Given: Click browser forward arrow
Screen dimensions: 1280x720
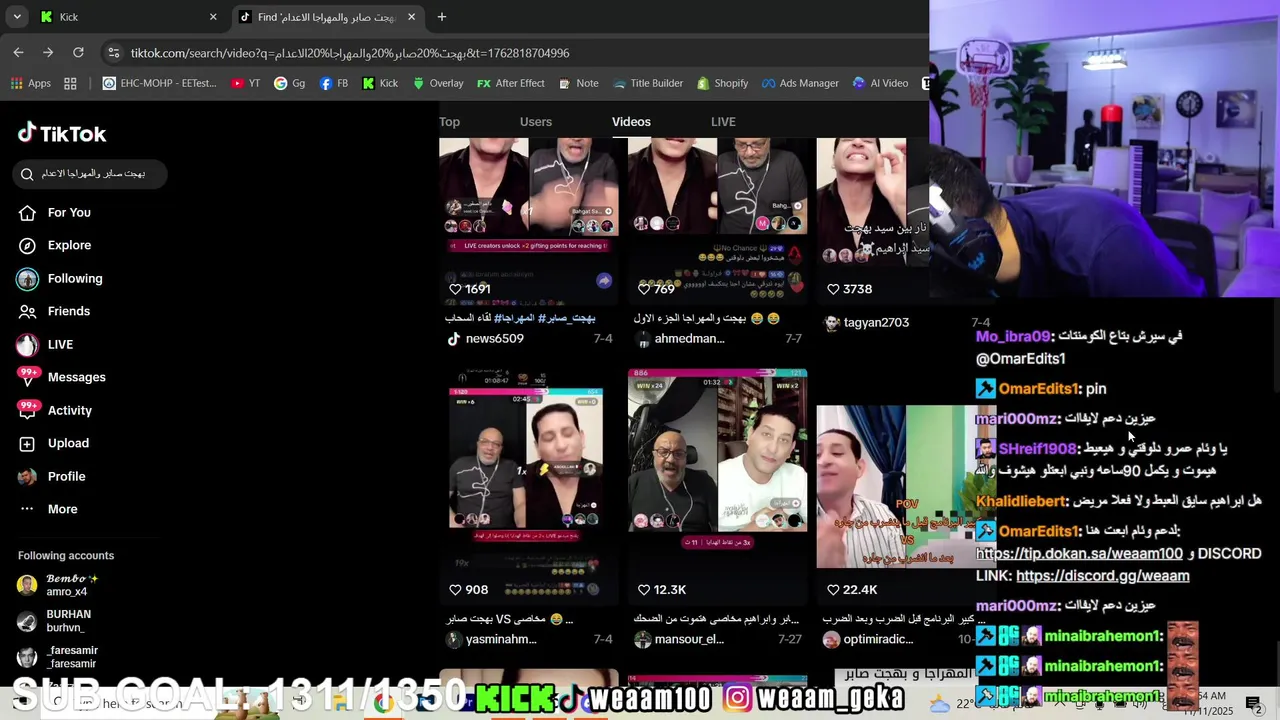Looking at the screenshot, I should coord(48,52).
